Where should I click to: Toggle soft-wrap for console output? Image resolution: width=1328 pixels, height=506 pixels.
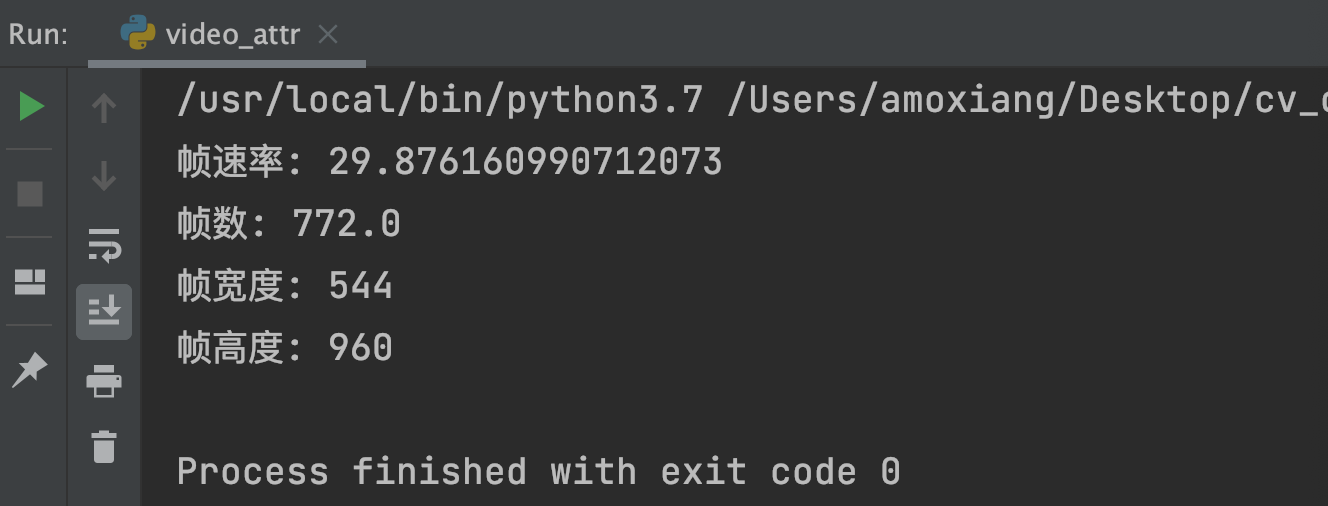click(104, 244)
